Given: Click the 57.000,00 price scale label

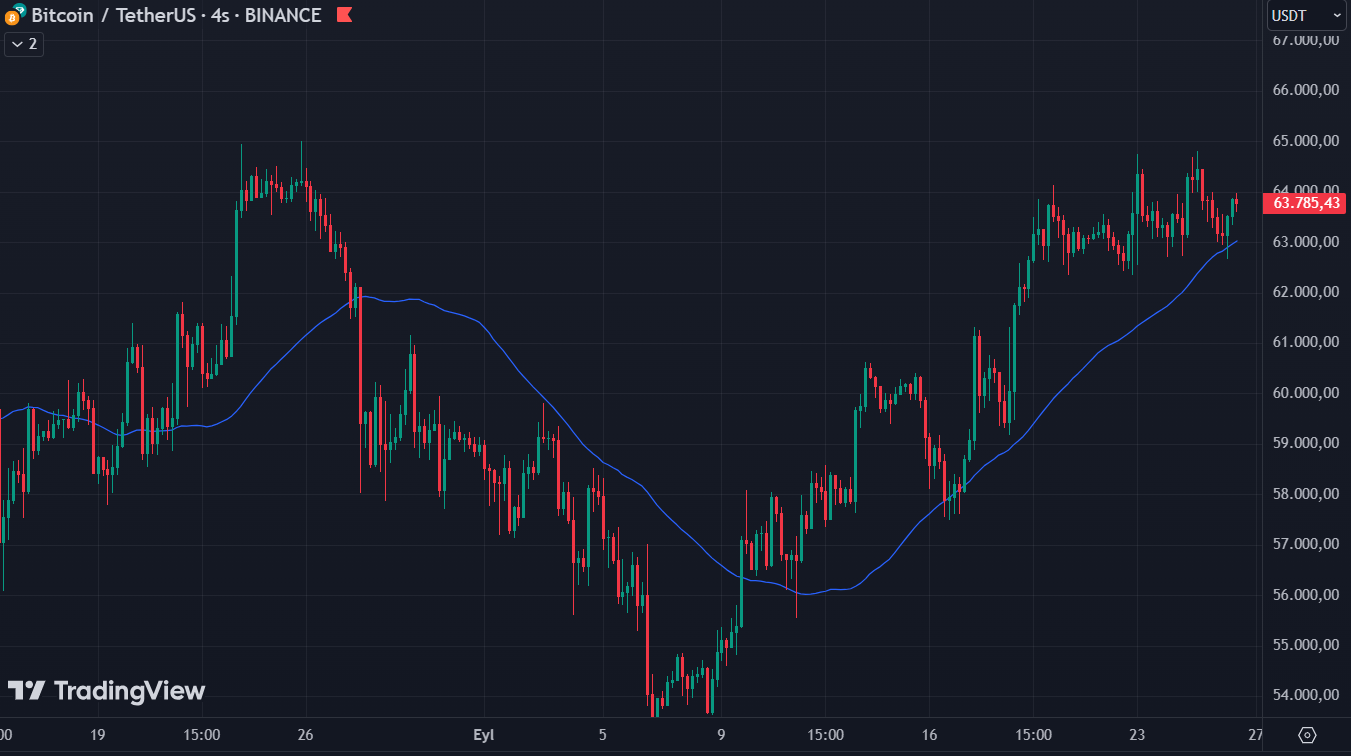Looking at the screenshot, I should tap(1306, 544).
